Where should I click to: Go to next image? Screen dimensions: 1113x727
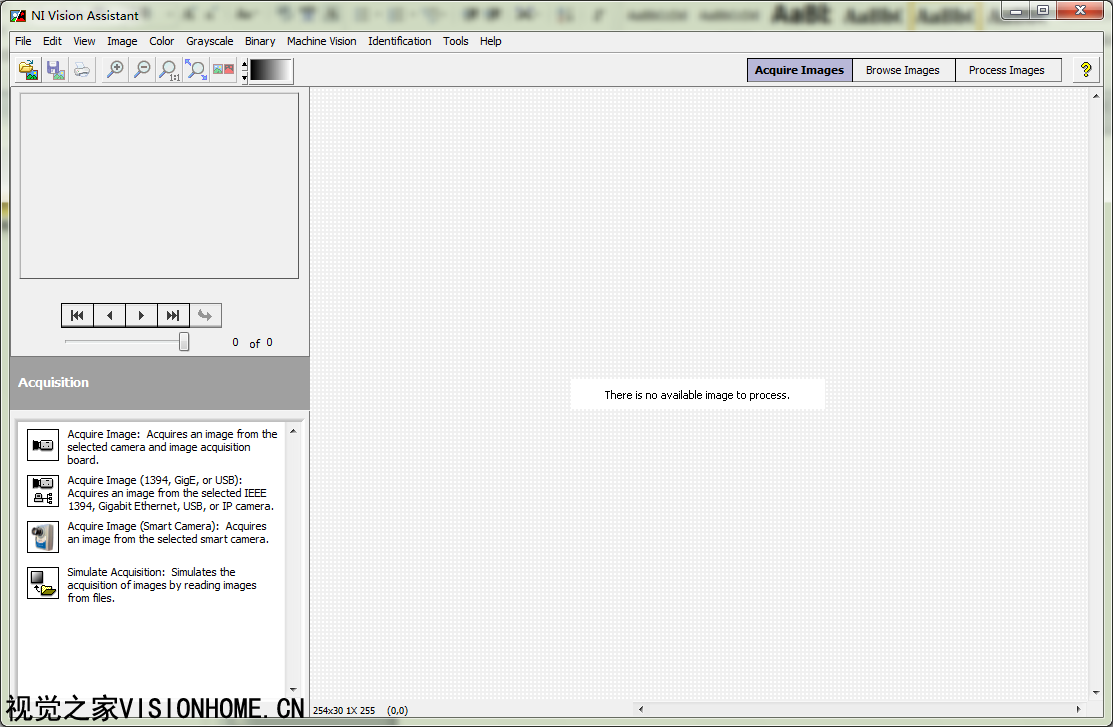pos(141,315)
